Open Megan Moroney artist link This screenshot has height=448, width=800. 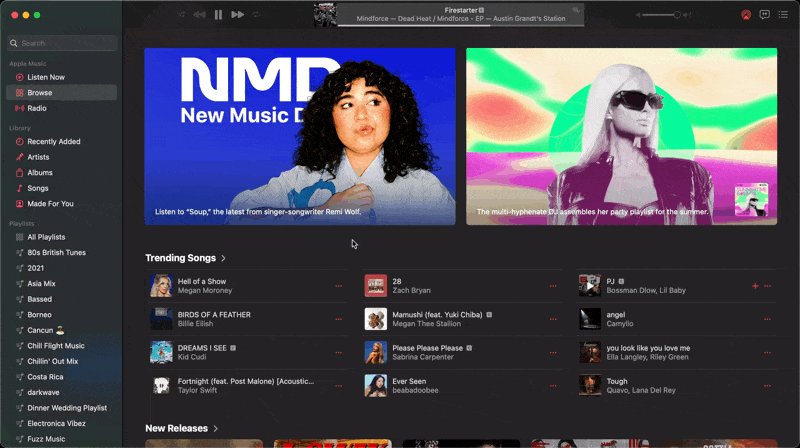click(x=205, y=290)
